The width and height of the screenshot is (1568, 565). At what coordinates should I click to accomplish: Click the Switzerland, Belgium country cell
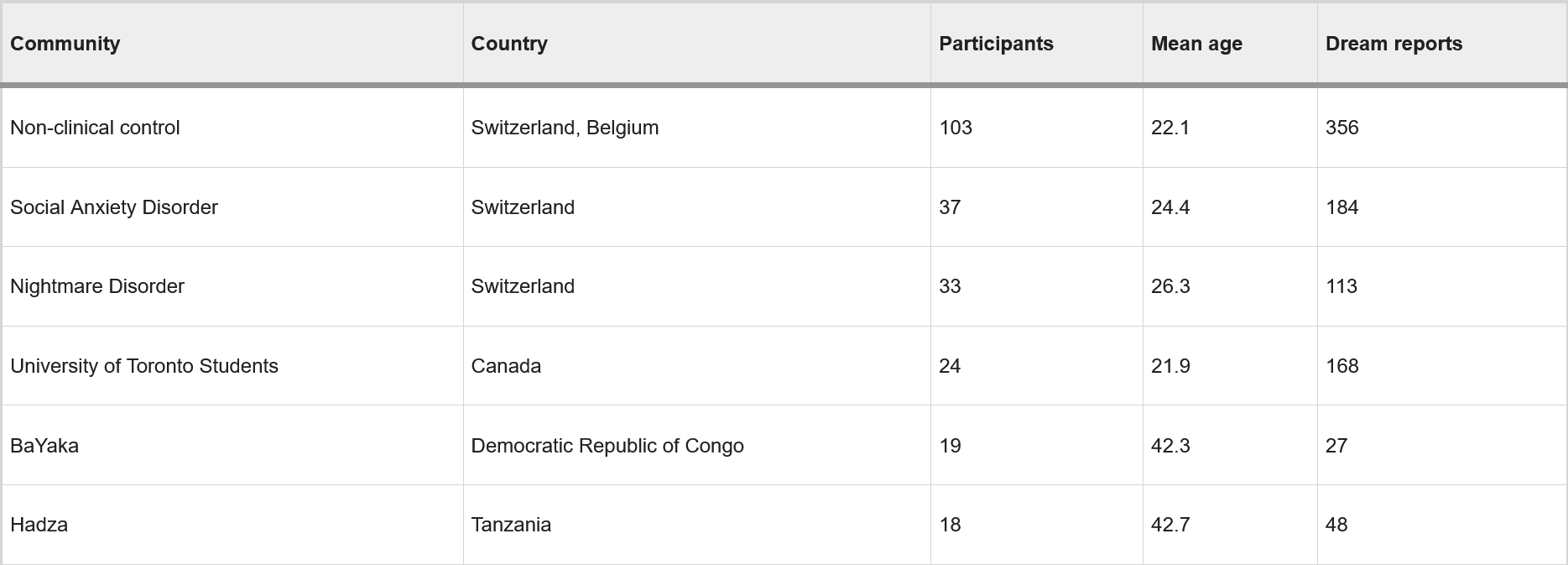point(565,128)
